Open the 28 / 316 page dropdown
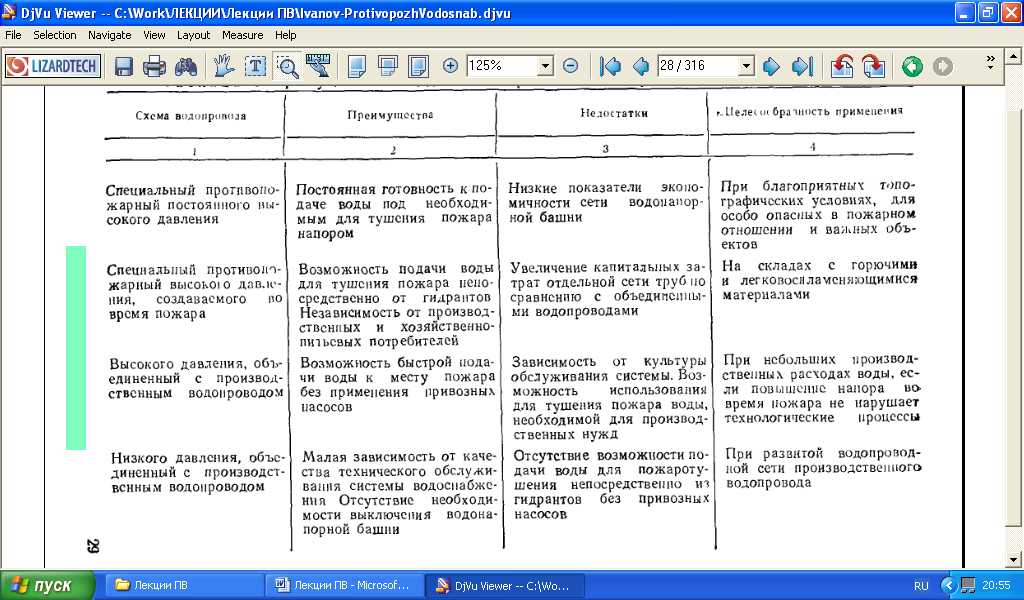 [x=746, y=66]
